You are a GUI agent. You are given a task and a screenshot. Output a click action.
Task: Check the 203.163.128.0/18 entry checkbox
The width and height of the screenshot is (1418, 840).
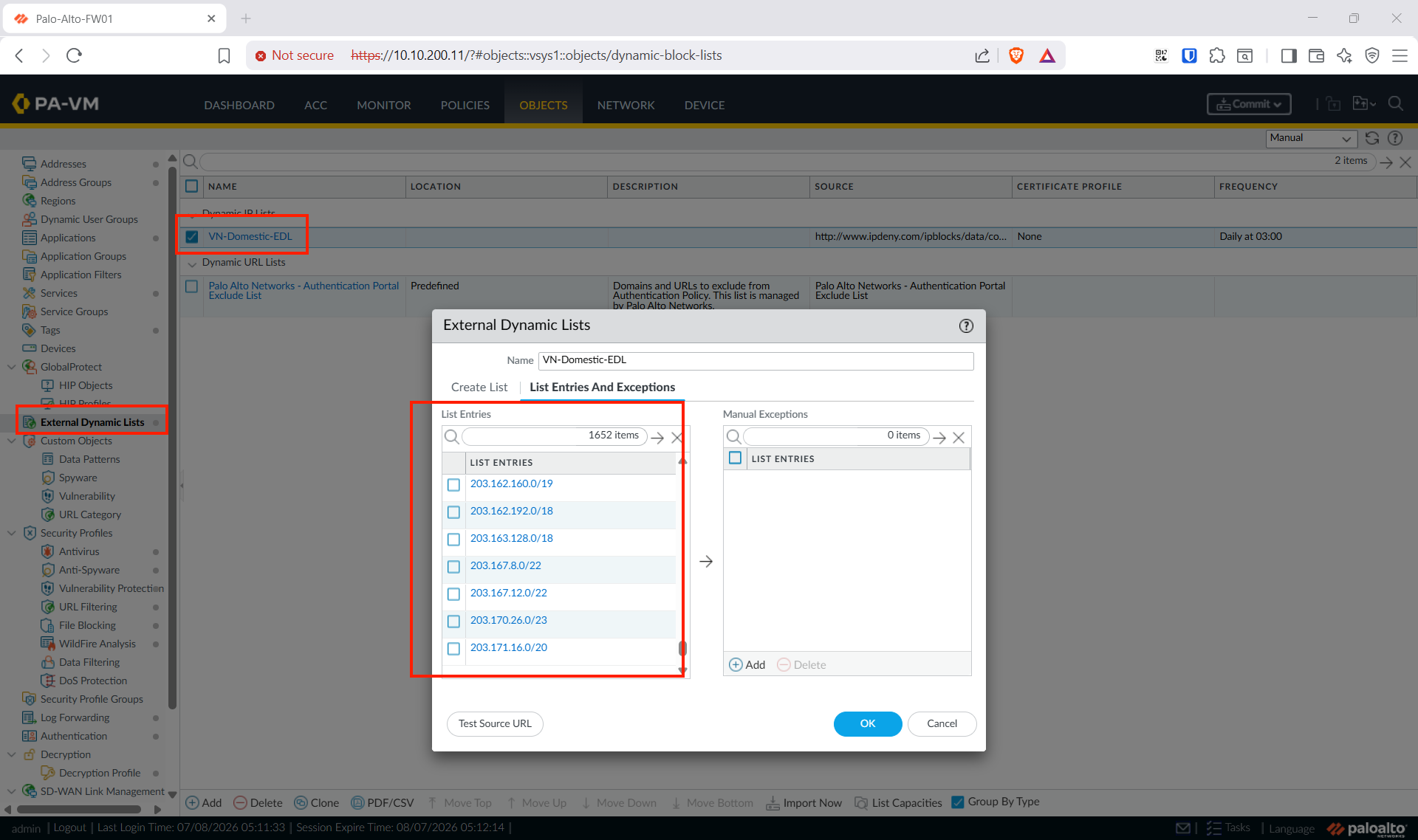[453, 540]
